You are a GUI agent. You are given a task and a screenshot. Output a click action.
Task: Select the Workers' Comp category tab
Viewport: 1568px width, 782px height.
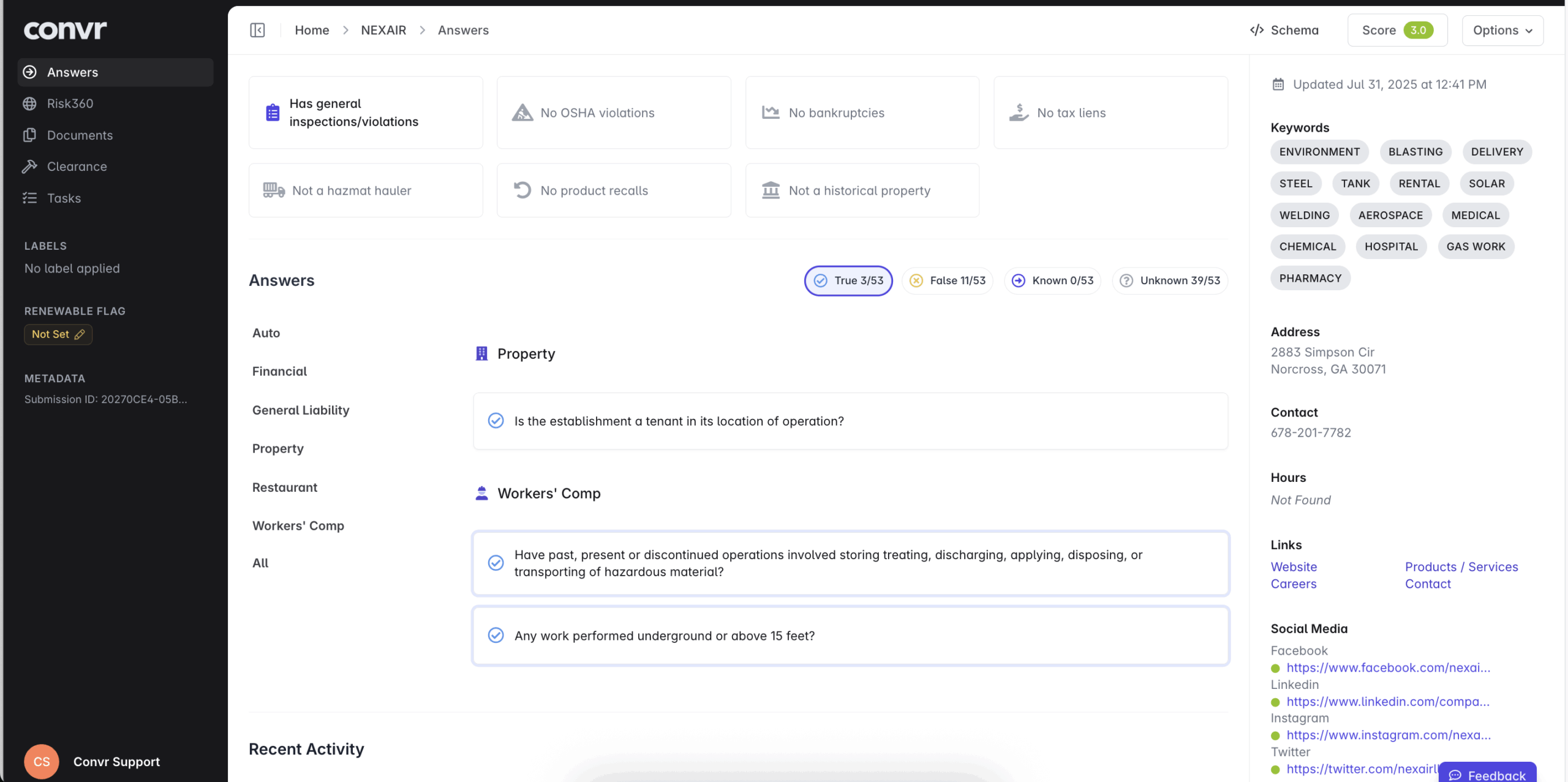click(x=298, y=526)
